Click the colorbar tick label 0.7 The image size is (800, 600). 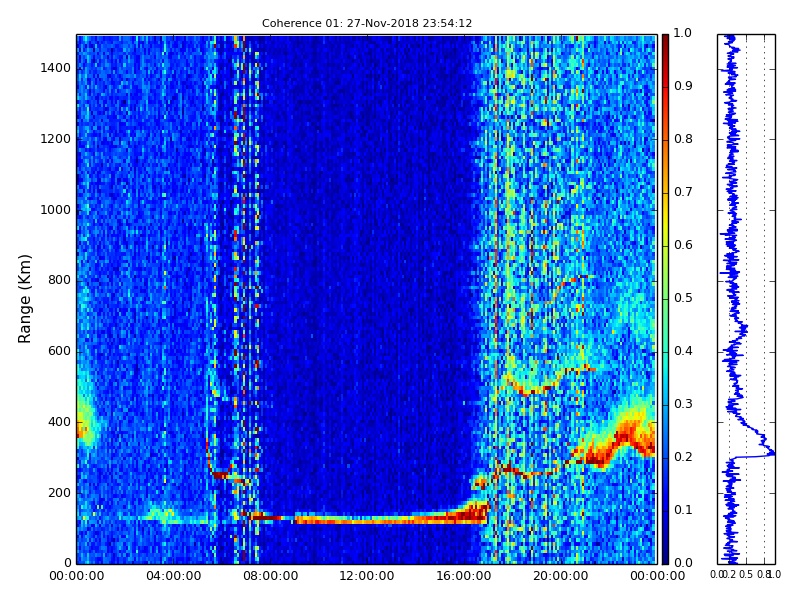[x=683, y=192]
